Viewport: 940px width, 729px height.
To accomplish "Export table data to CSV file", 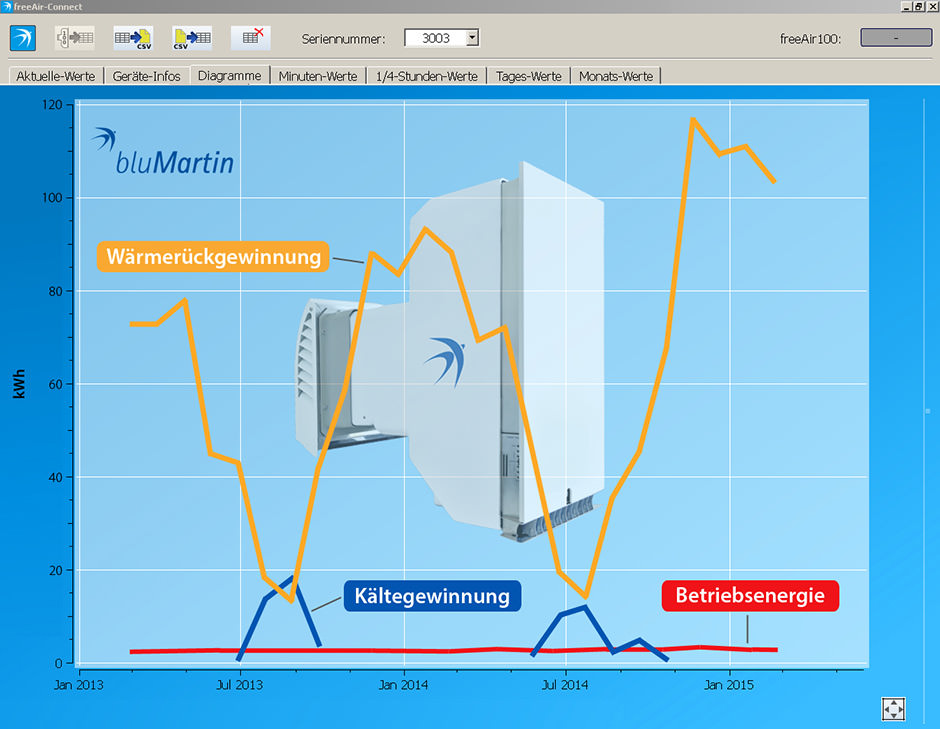I will 133,38.
